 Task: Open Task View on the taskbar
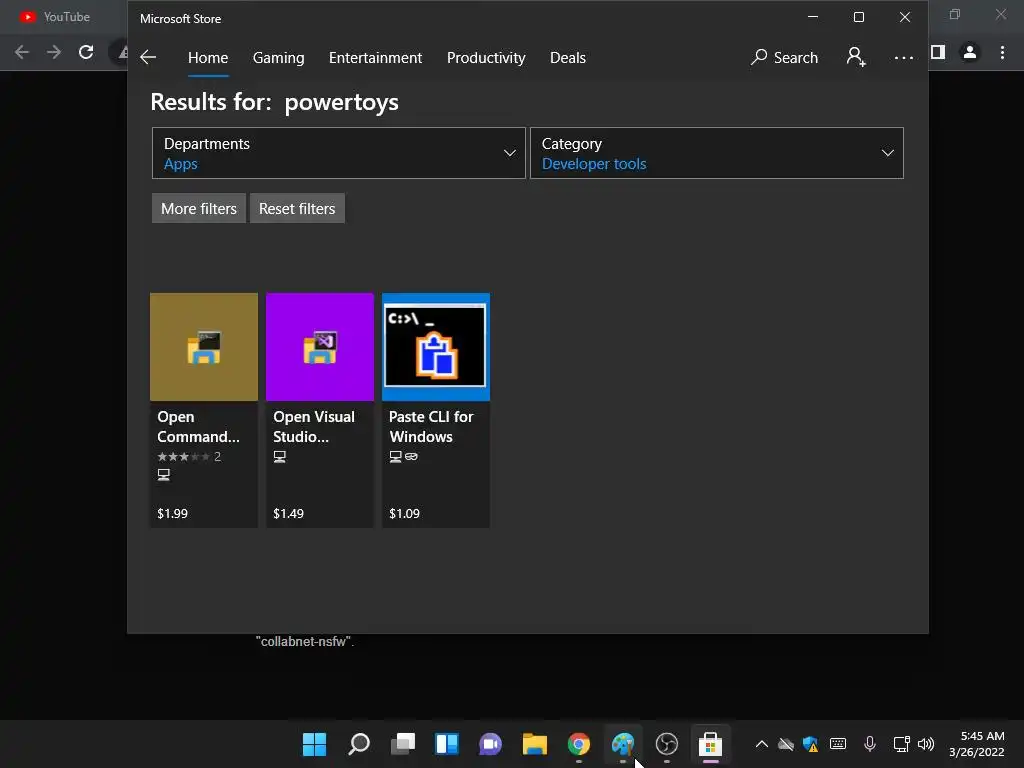[403, 744]
